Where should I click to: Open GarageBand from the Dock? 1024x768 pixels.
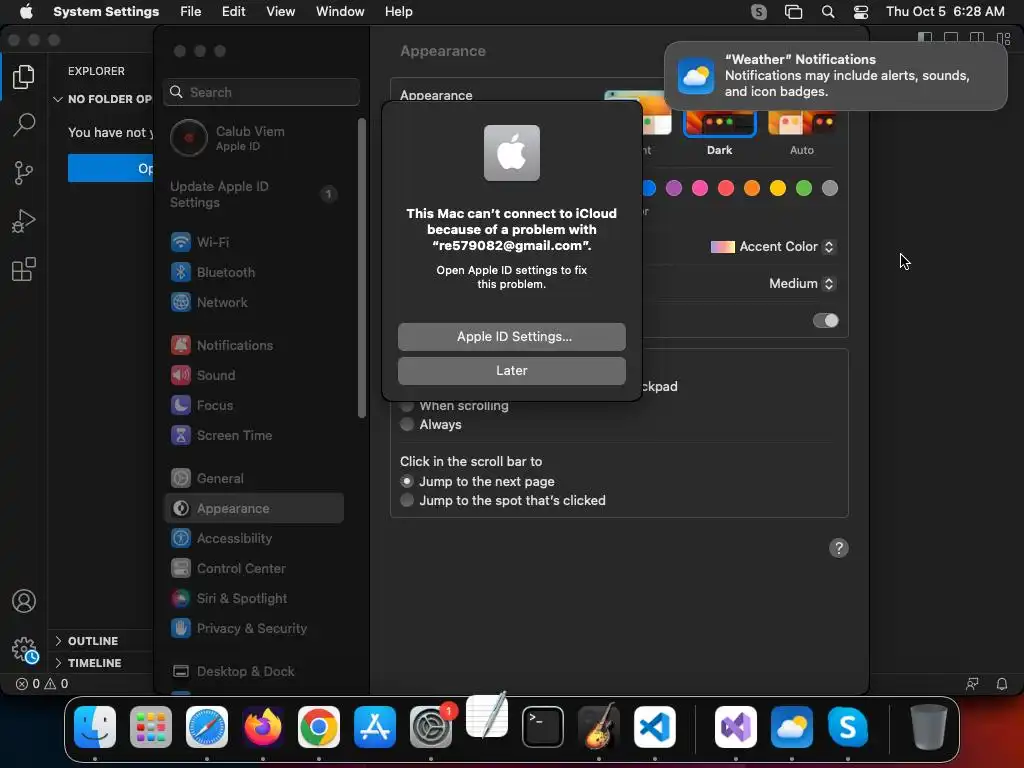click(x=599, y=726)
